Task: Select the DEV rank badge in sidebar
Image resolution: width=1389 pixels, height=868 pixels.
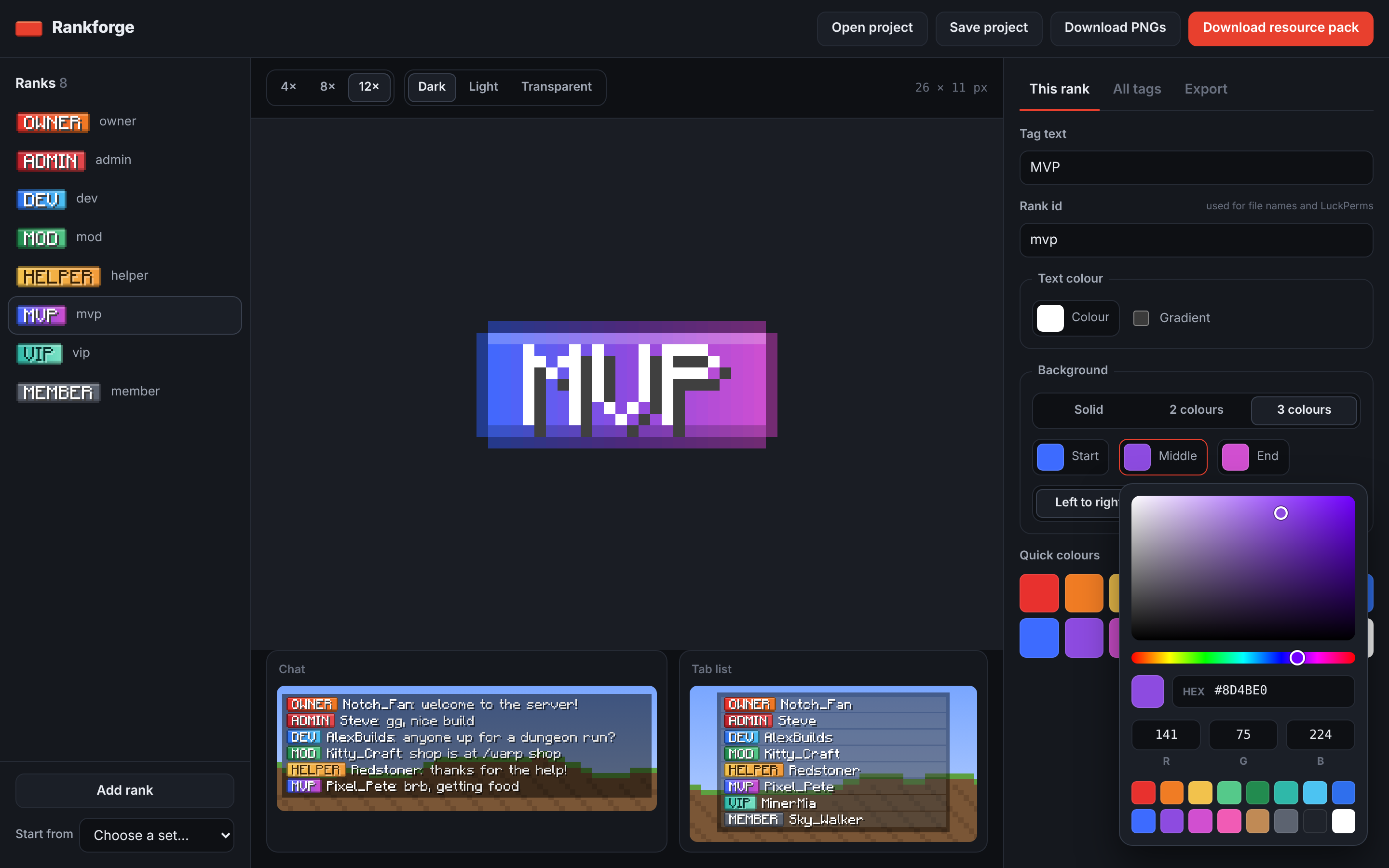Action: (x=41, y=199)
